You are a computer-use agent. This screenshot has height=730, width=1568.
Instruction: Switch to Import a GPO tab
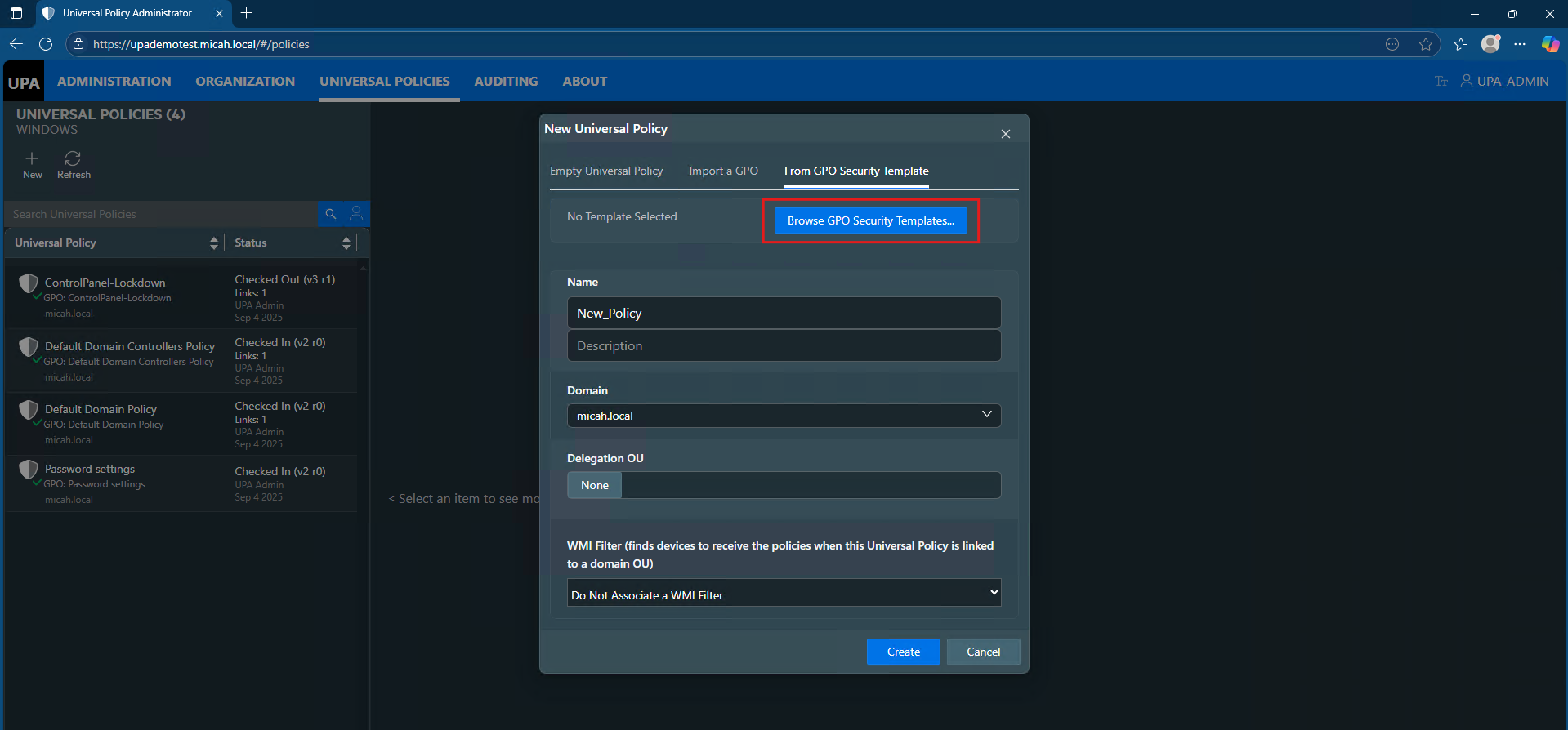723,171
